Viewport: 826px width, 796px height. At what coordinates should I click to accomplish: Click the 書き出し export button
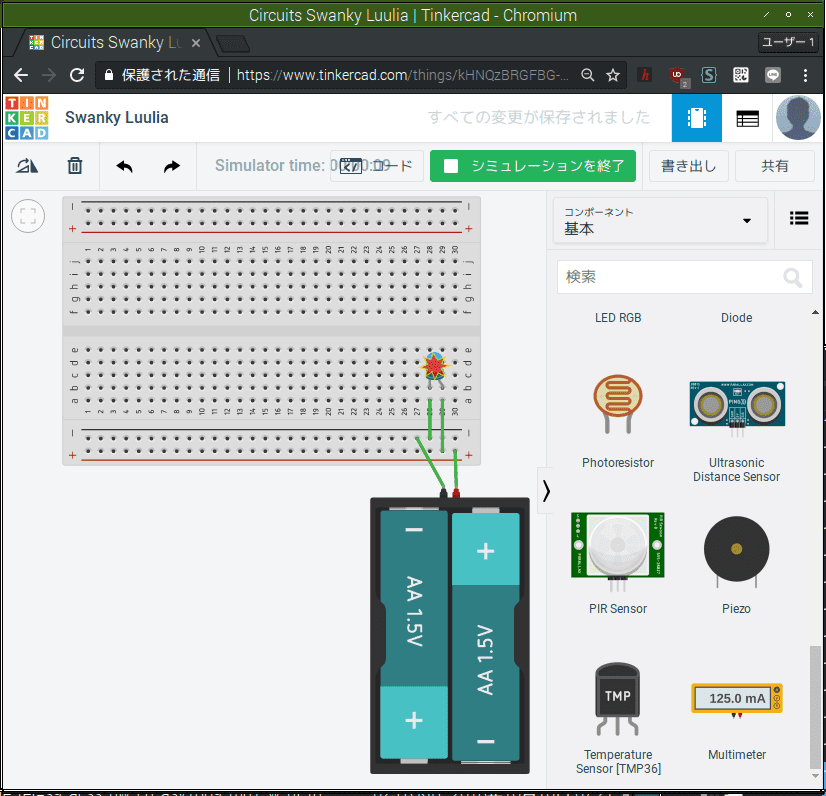(x=689, y=166)
